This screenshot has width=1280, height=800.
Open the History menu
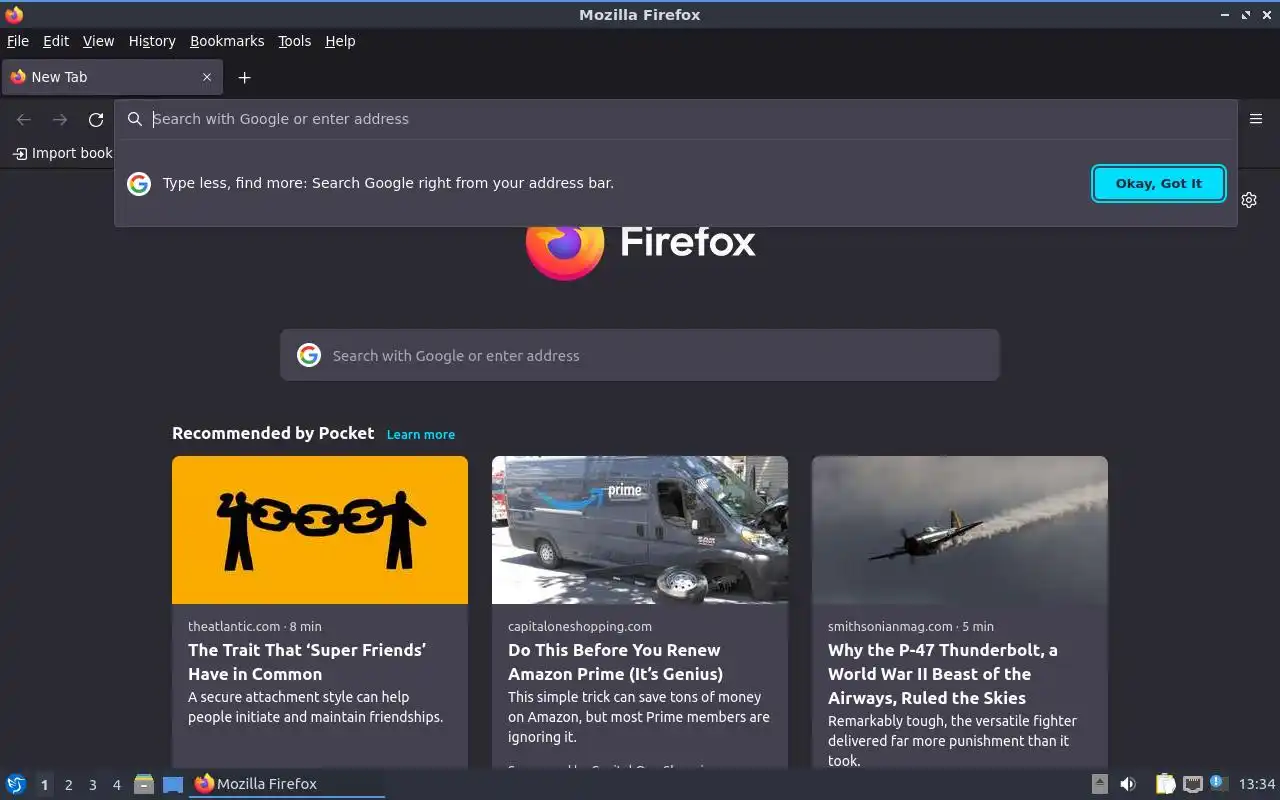[x=152, y=41]
